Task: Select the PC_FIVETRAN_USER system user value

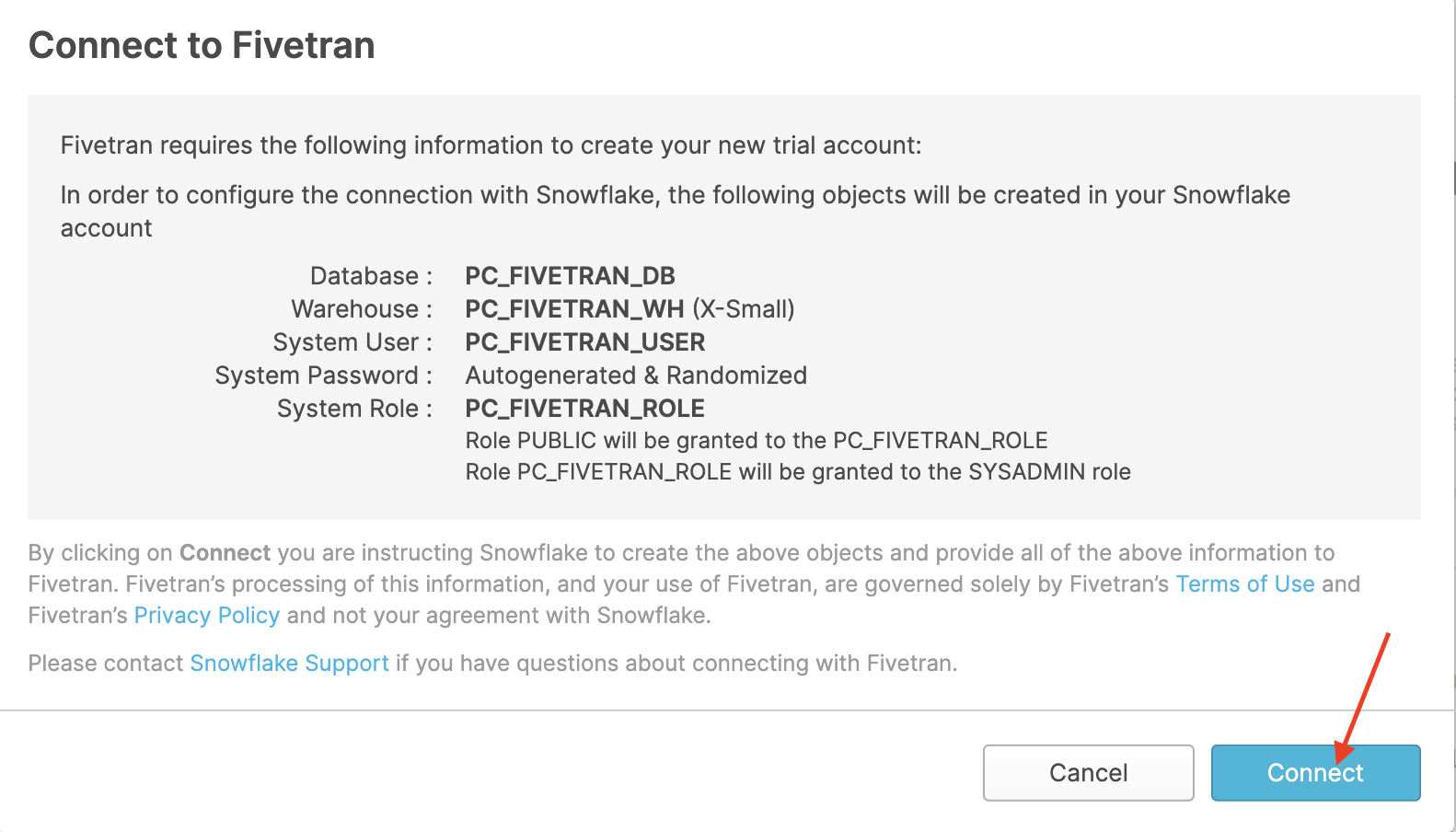Action: tap(584, 341)
